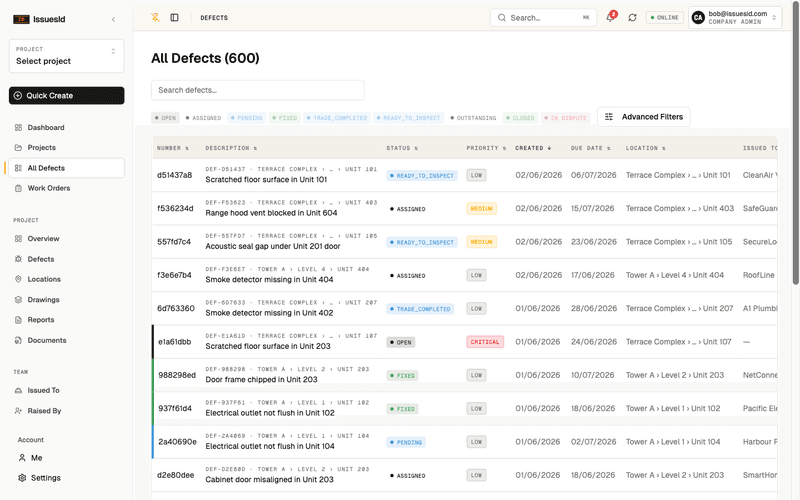Click the CRITICAL priority badge
This screenshot has height=500, width=800.
tap(485, 342)
